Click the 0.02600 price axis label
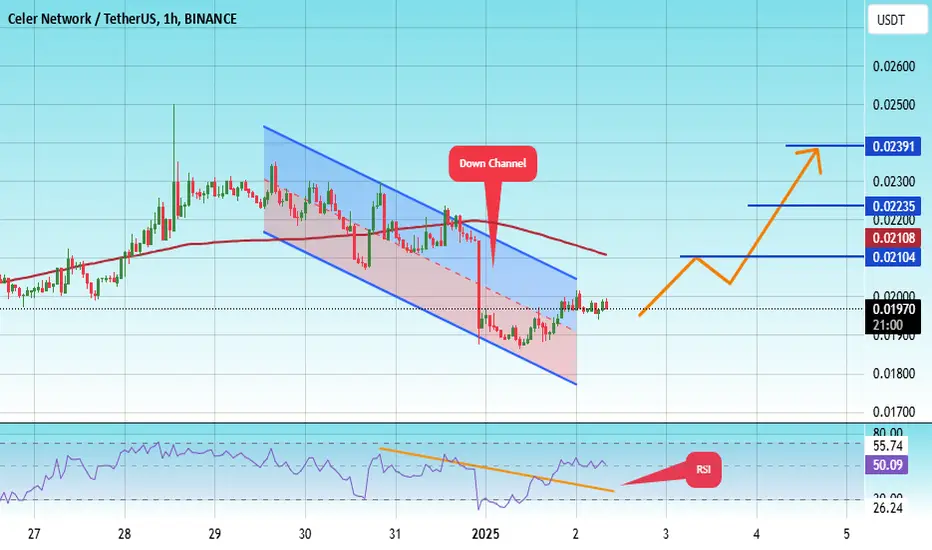The width and height of the screenshot is (932, 550). [893, 67]
